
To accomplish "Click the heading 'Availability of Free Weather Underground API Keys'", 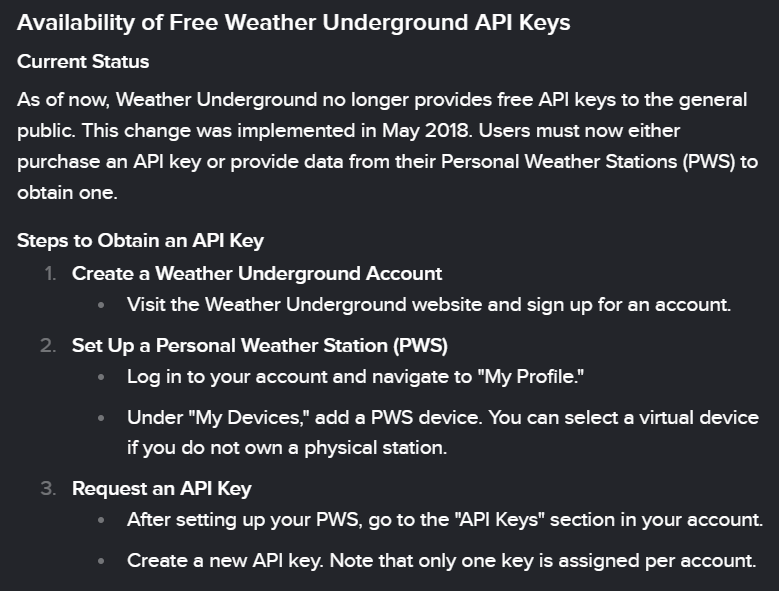I will pyautogui.click(x=293, y=22).
